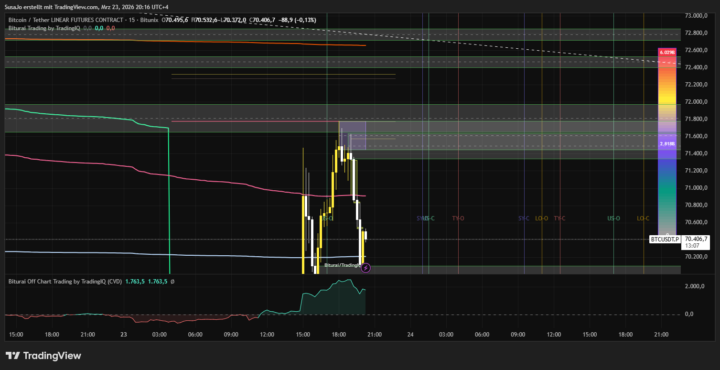Click the 23 date label on time axis
This screenshot has width=720, height=370.
(x=124, y=335)
